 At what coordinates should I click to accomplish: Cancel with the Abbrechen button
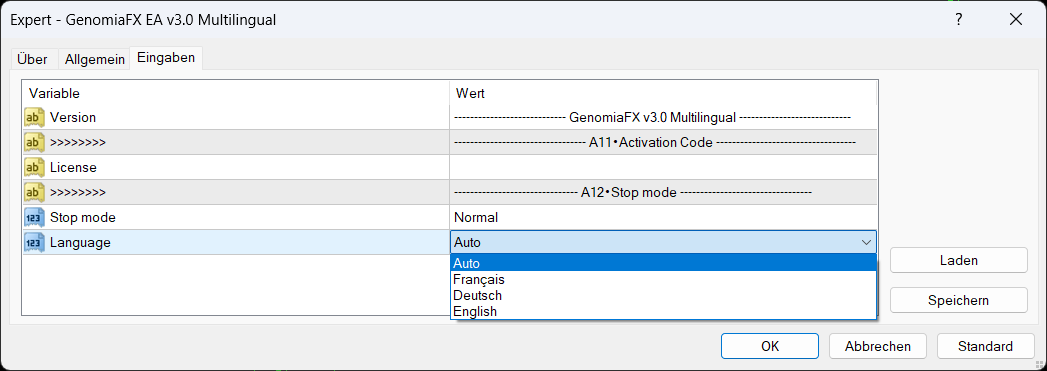877,346
